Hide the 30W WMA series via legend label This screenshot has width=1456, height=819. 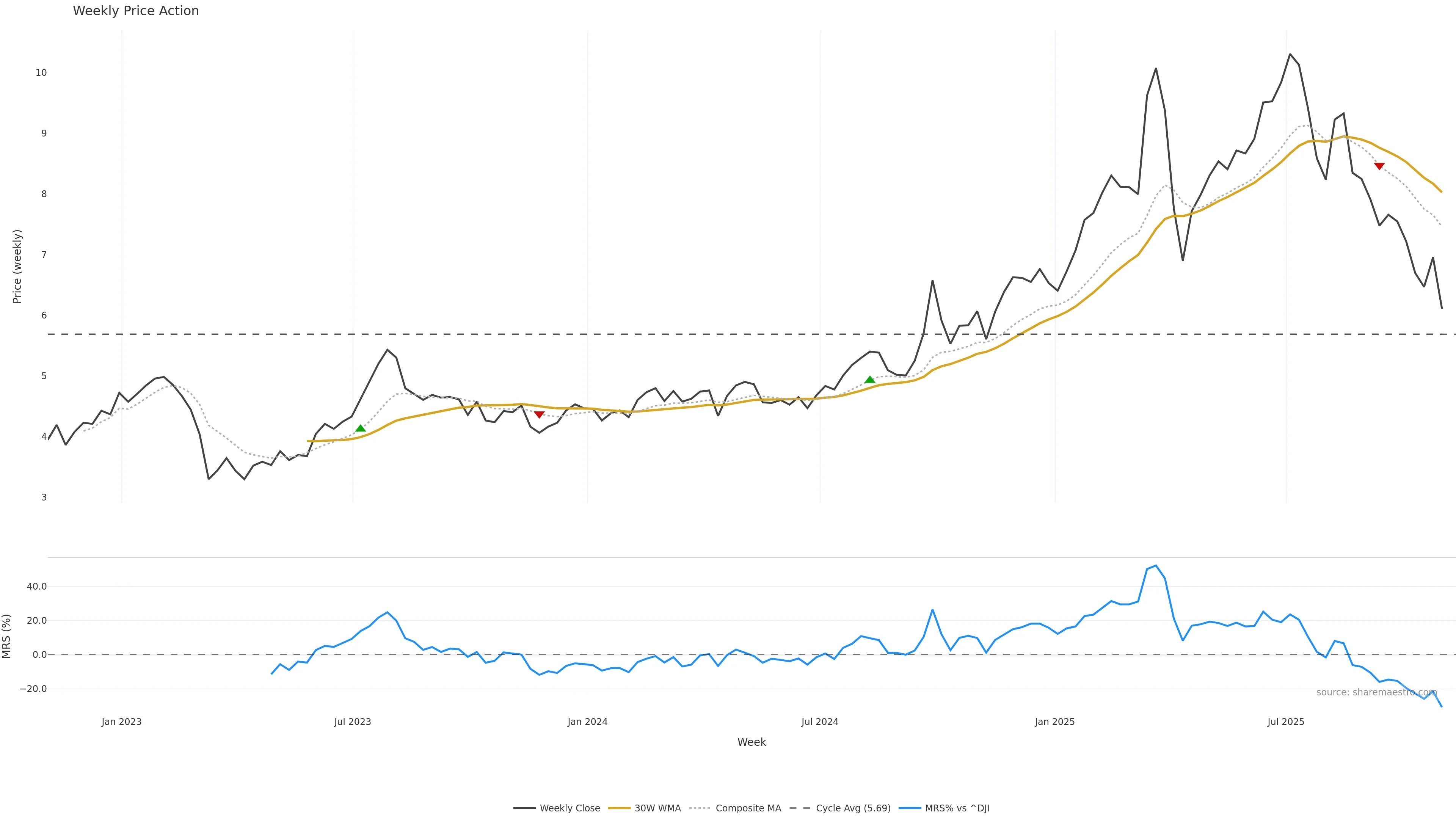coord(657,808)
